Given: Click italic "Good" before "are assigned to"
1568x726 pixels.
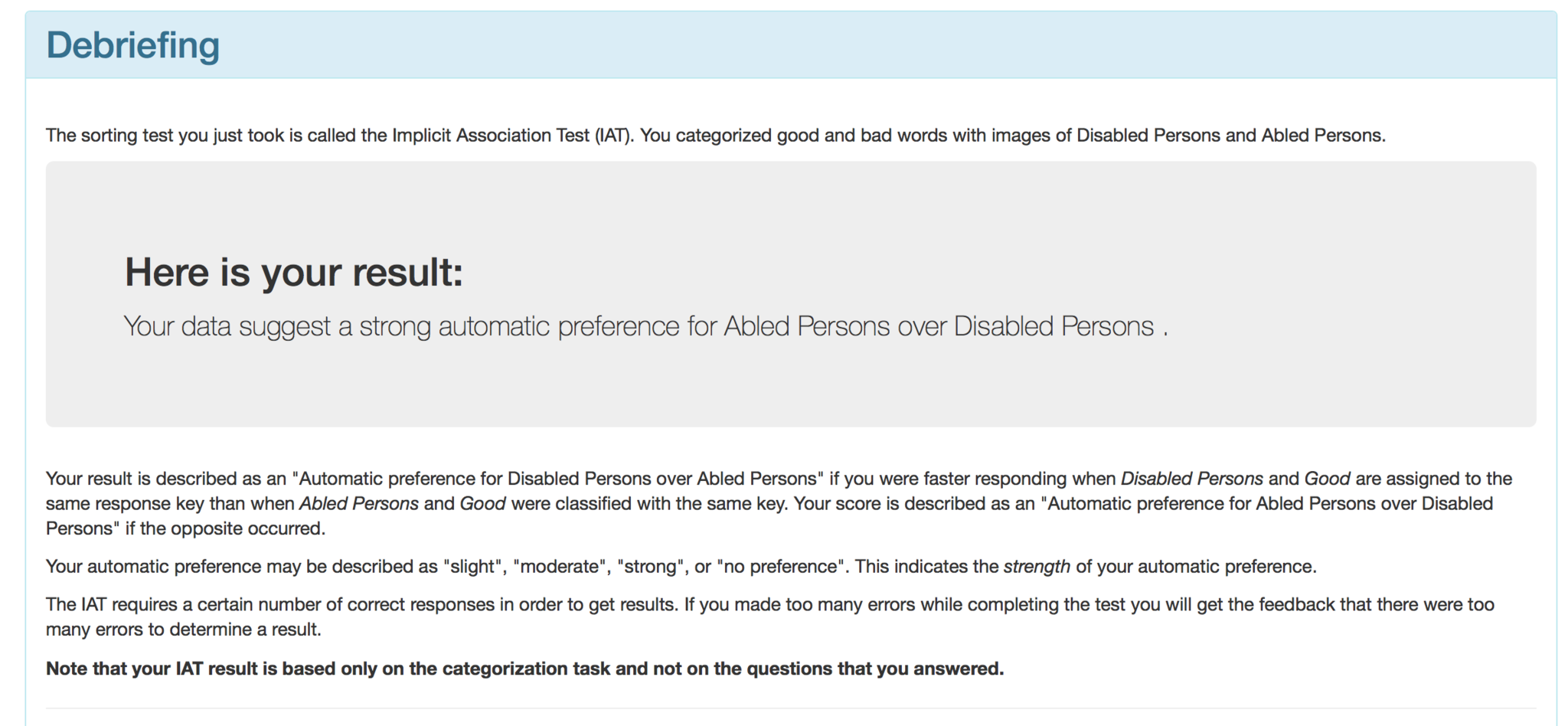Looking at the screenshot, I should [1327, 479].
